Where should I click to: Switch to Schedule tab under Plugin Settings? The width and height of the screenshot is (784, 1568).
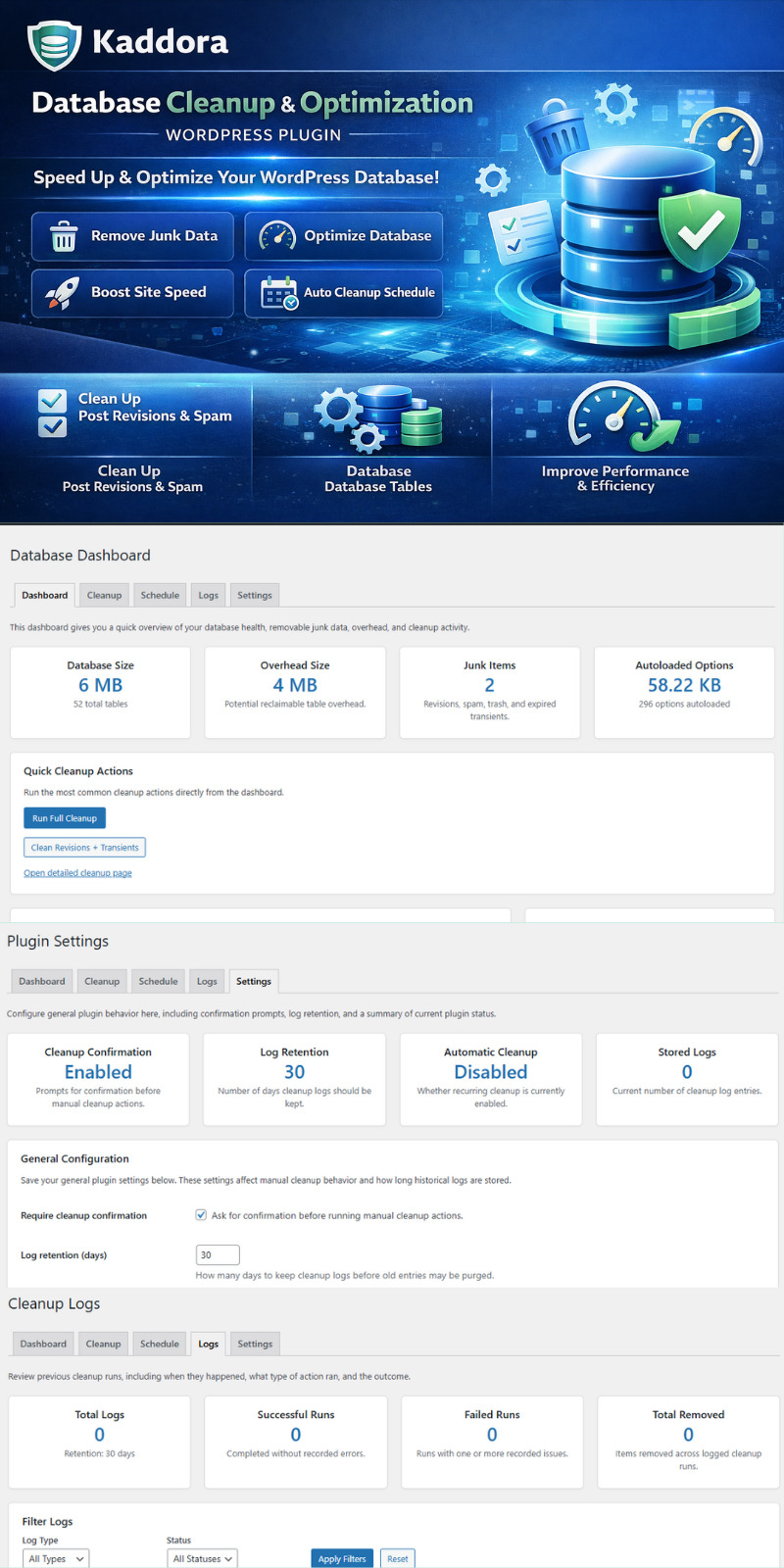pyautogui.click(x=158, y=981)
